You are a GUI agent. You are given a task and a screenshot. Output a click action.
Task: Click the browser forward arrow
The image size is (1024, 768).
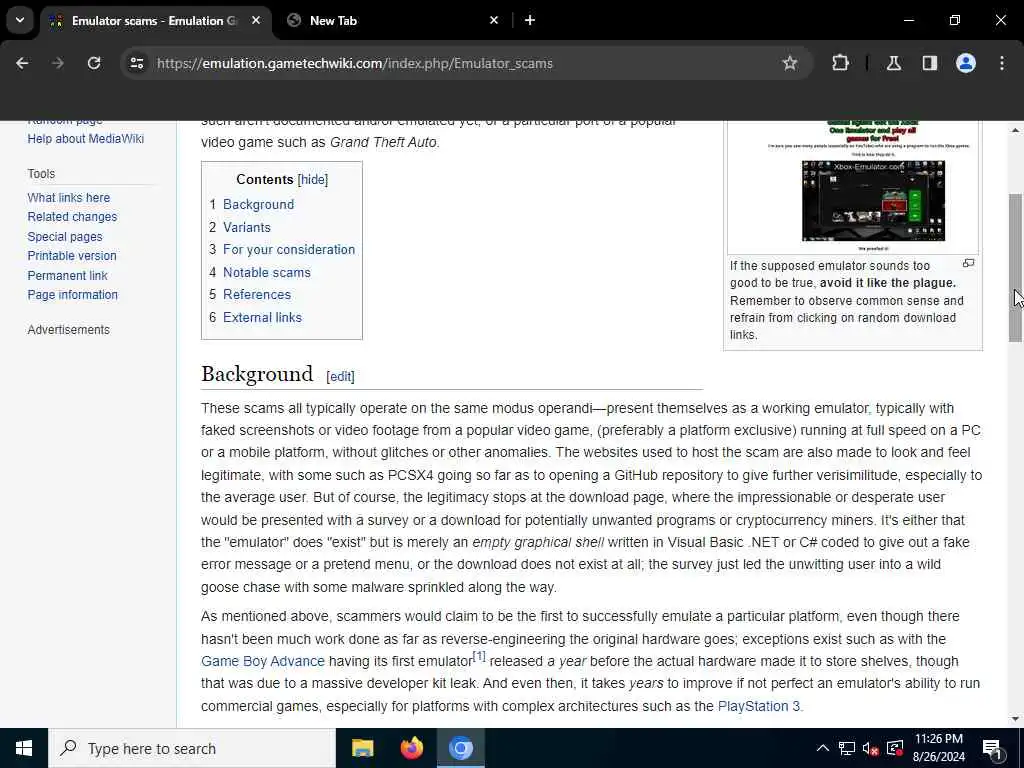[x=57, y=63]
